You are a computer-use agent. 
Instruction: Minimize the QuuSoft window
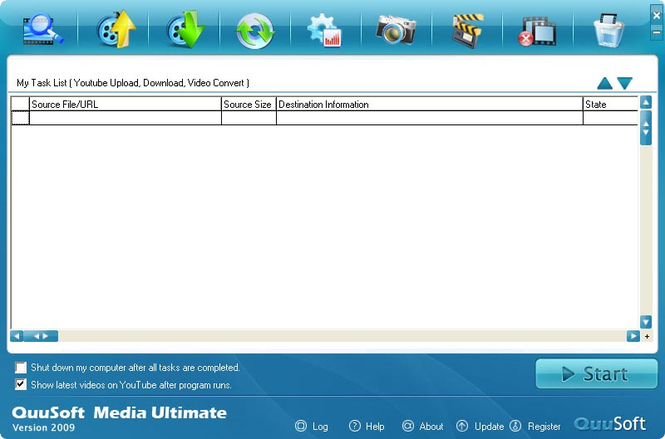pyautogui.click(x=656, y=32)
